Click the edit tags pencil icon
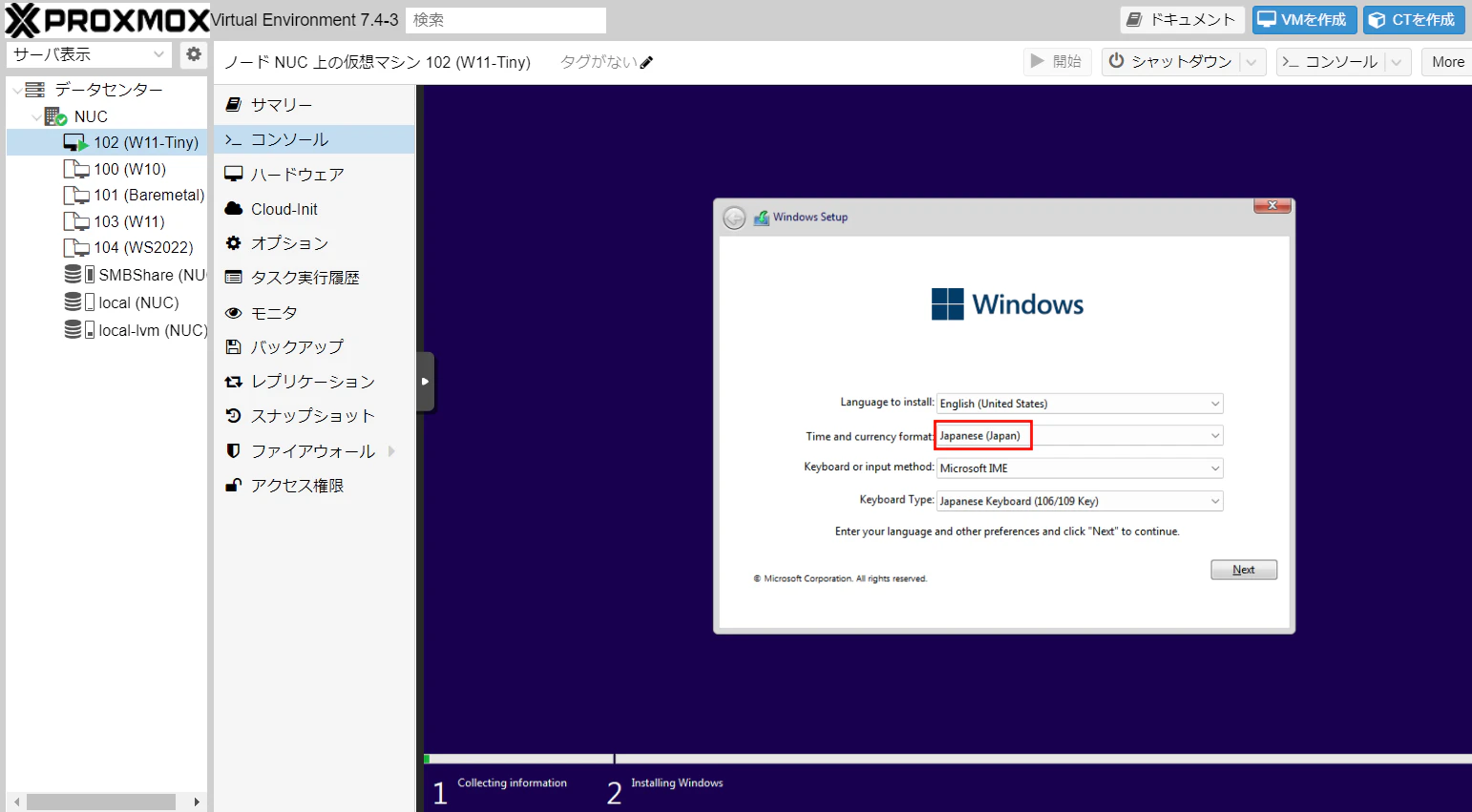Viewport: 1472px width, 812px height. tap(646, 62)
